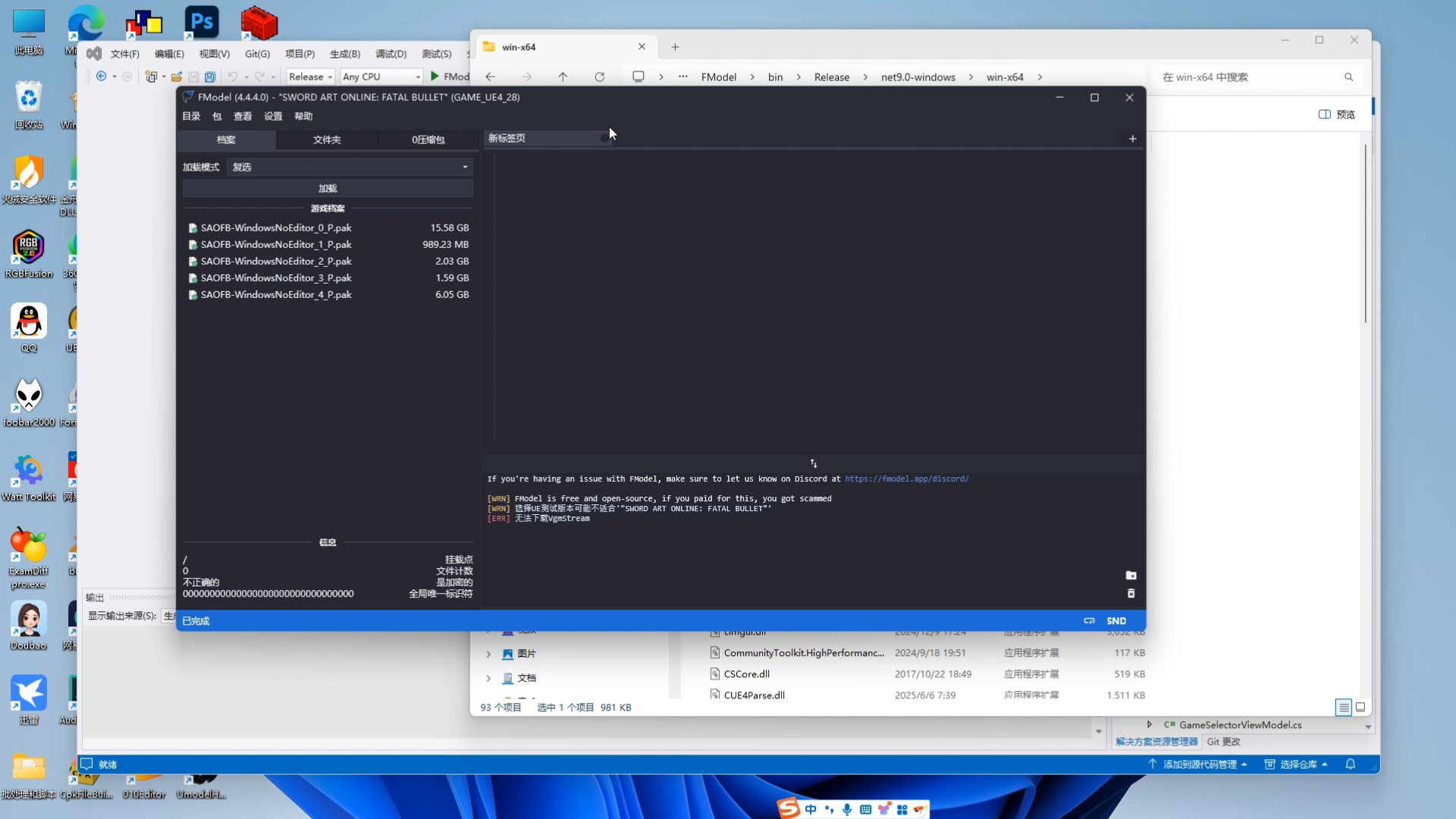Screen dimensions: 1456x819
Task: Open the fmodel.app discord link
Action: point(906,479)
